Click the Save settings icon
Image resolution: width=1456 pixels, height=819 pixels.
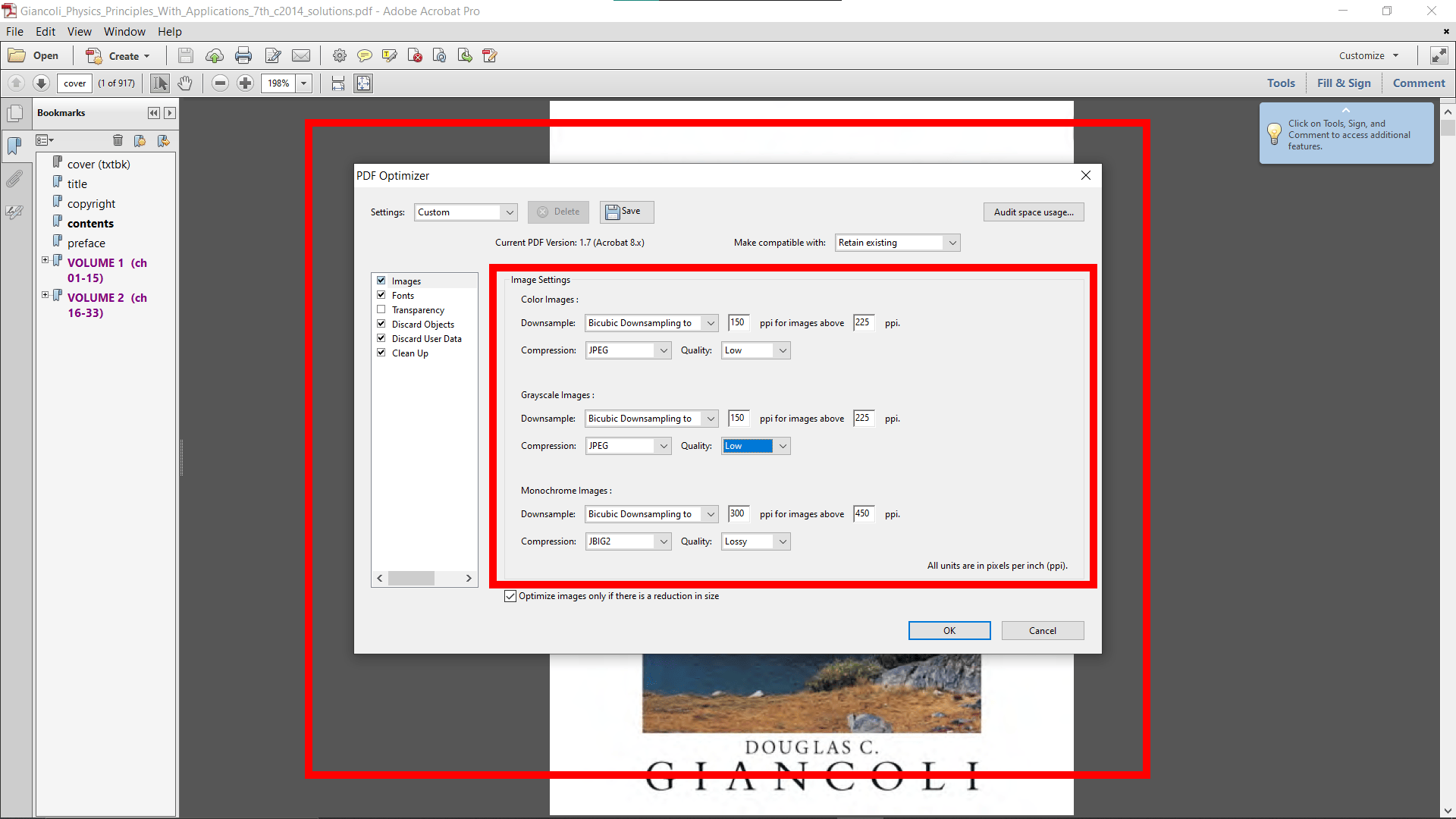[623, 211]
